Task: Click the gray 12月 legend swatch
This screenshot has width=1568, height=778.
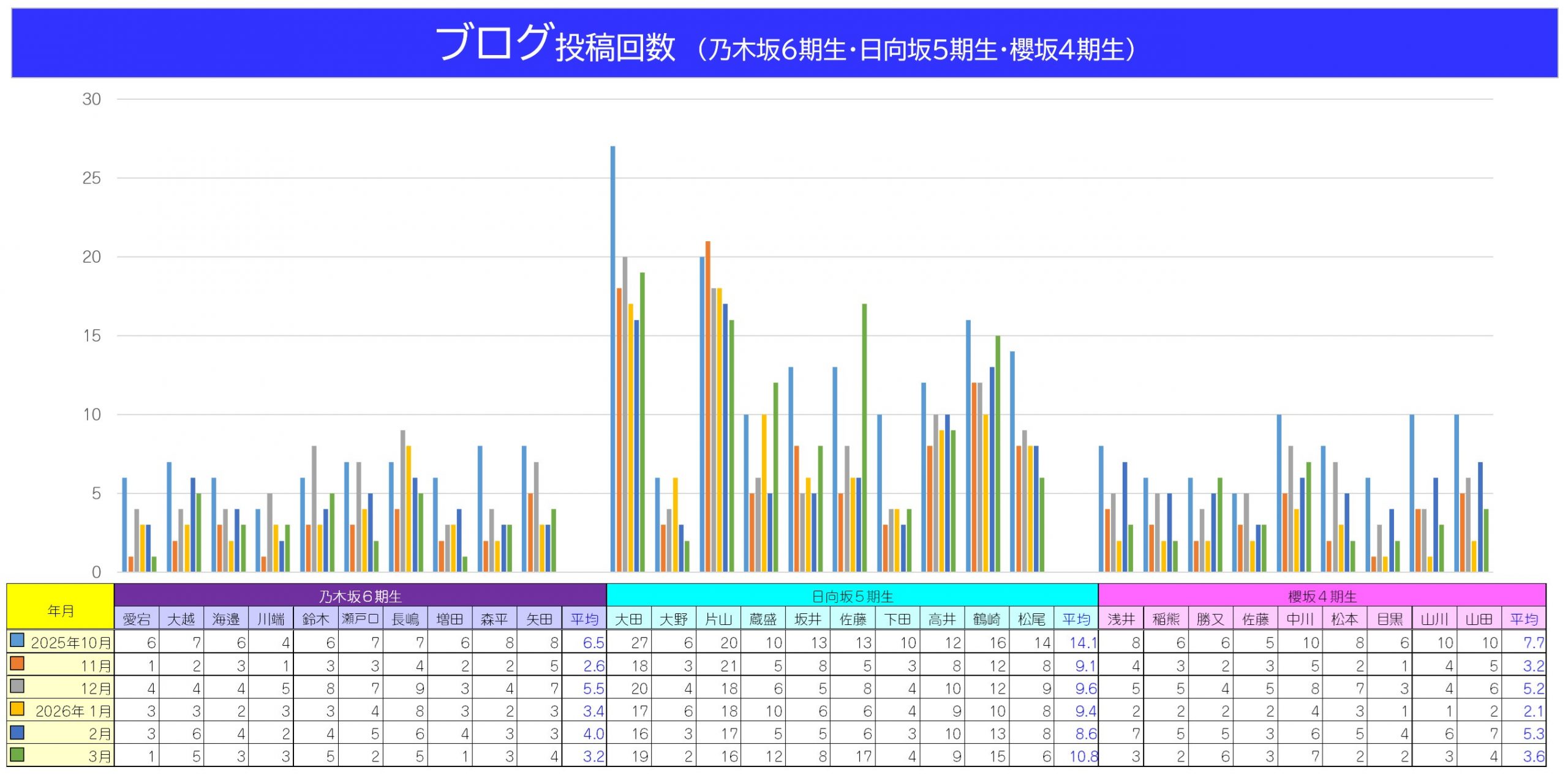Action: pos(17,686)
